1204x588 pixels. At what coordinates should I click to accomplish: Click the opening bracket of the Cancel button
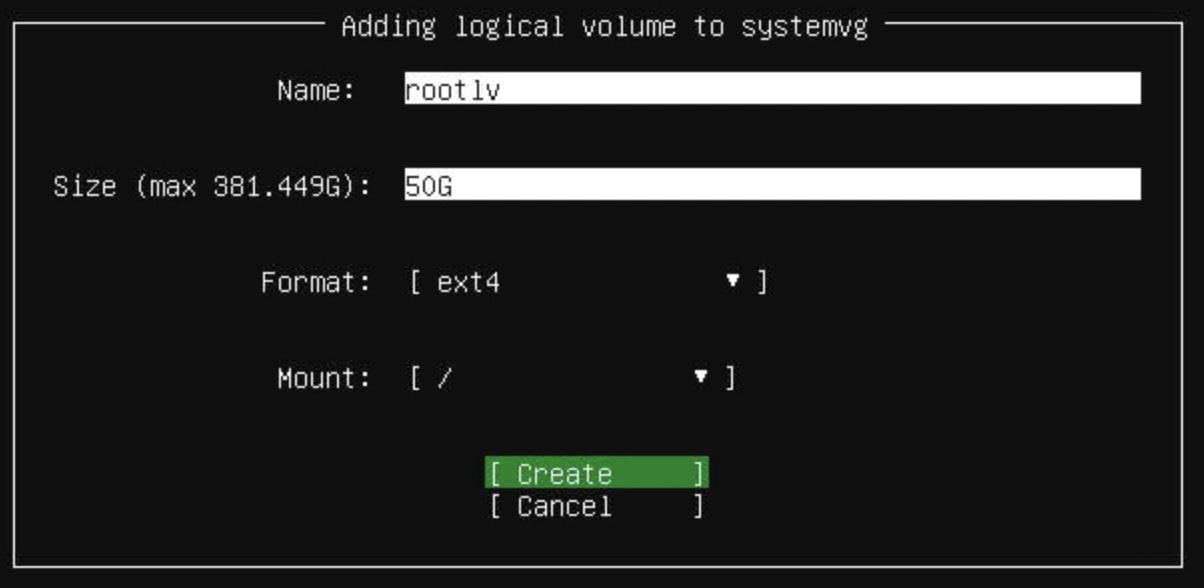495,506
